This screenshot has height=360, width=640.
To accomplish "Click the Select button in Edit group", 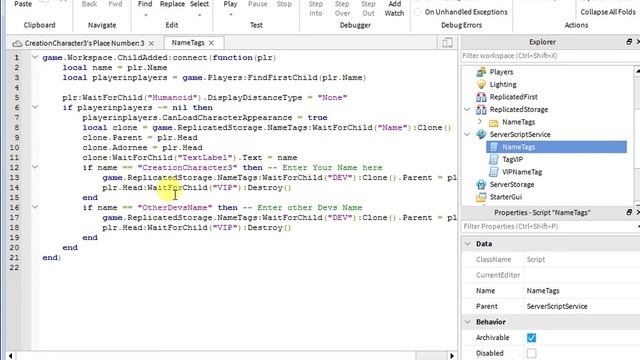I will [199, 4].
